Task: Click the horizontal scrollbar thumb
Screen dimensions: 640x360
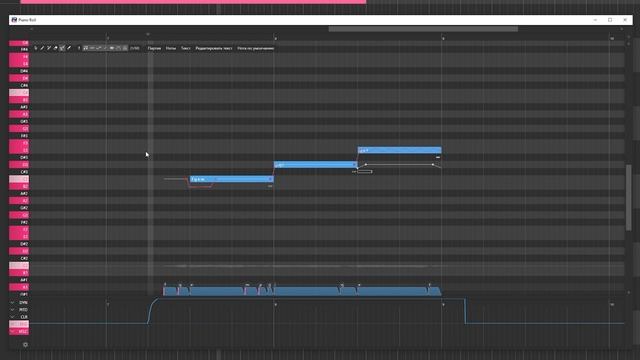Action: point(423,29)
